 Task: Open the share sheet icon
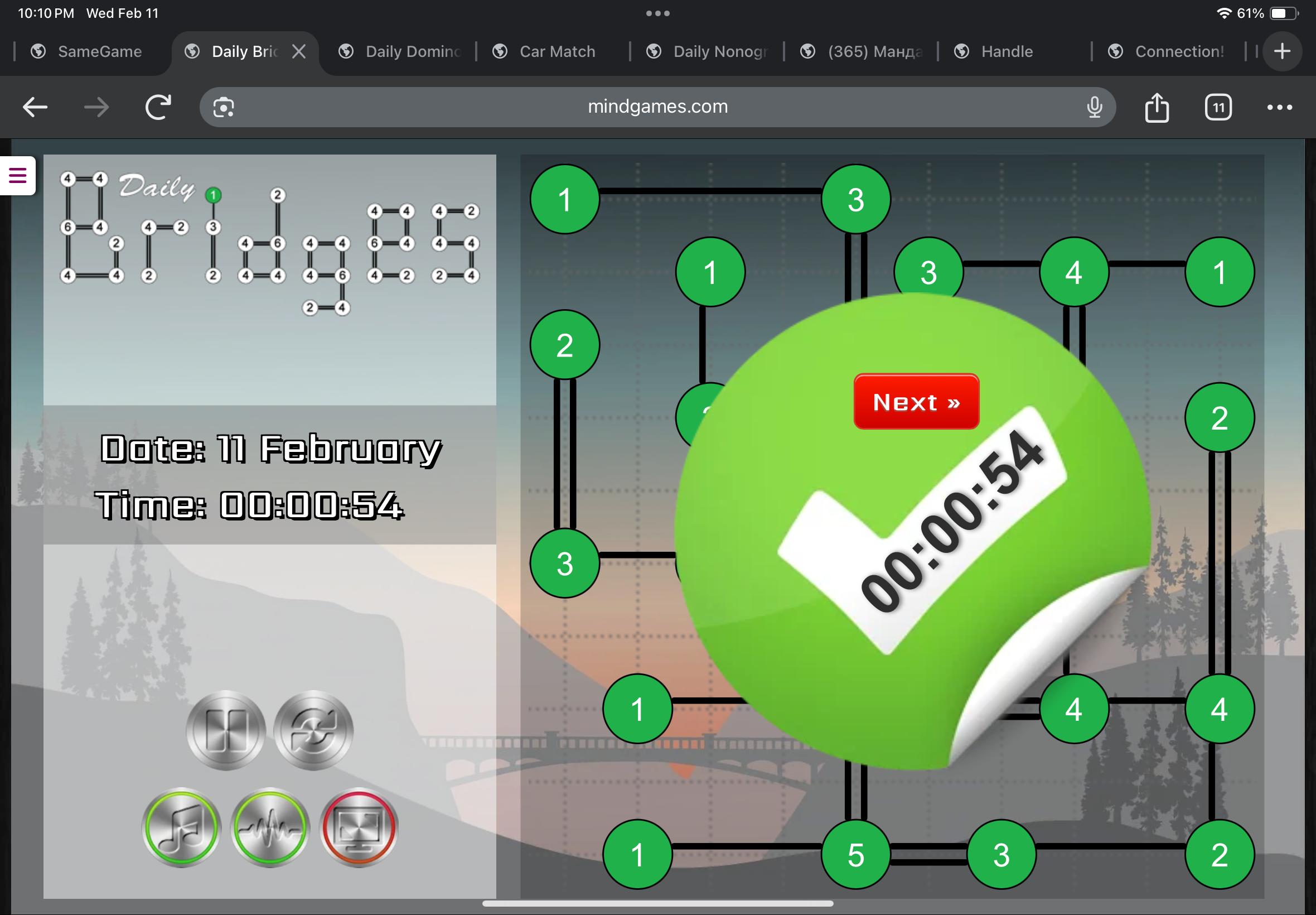[x=1156, y=107]
